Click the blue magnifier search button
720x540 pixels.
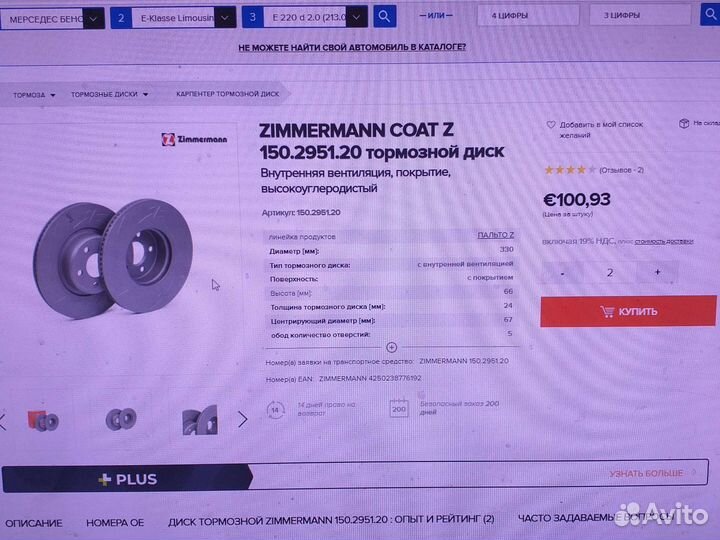[384, 17]
